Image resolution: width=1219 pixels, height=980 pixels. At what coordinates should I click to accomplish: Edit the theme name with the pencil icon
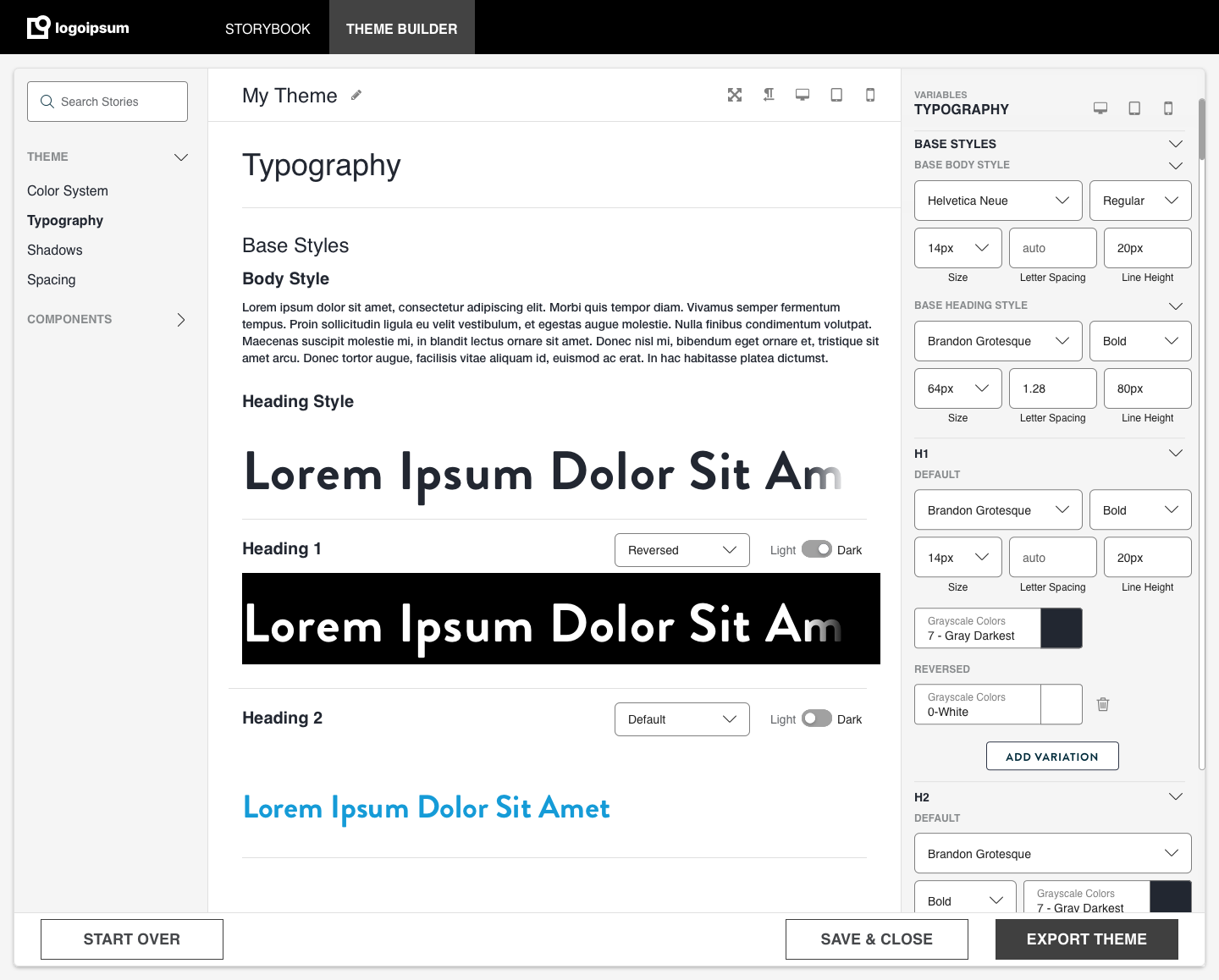pos(356,95)
